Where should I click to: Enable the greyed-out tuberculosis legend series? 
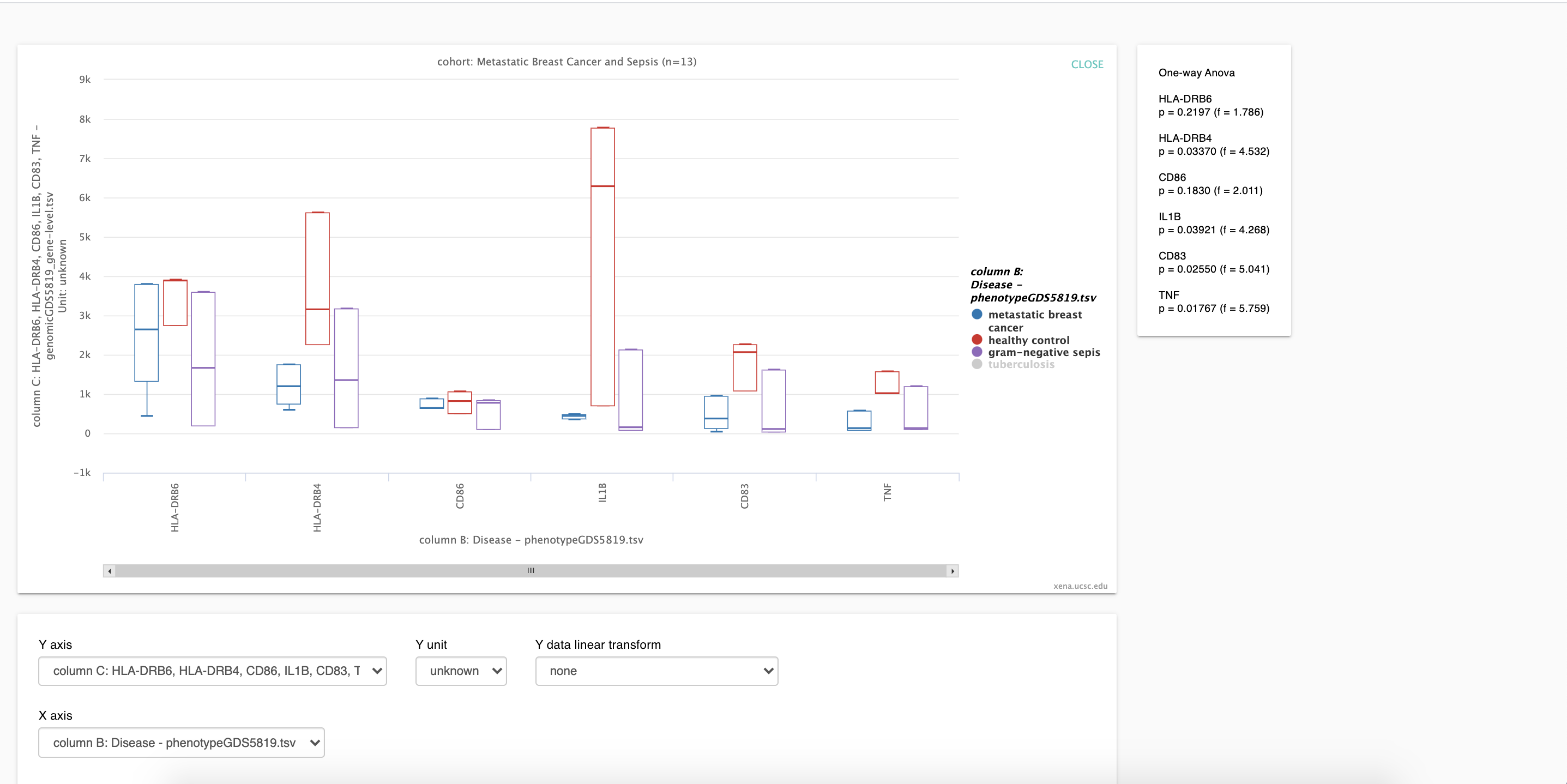1021,364
